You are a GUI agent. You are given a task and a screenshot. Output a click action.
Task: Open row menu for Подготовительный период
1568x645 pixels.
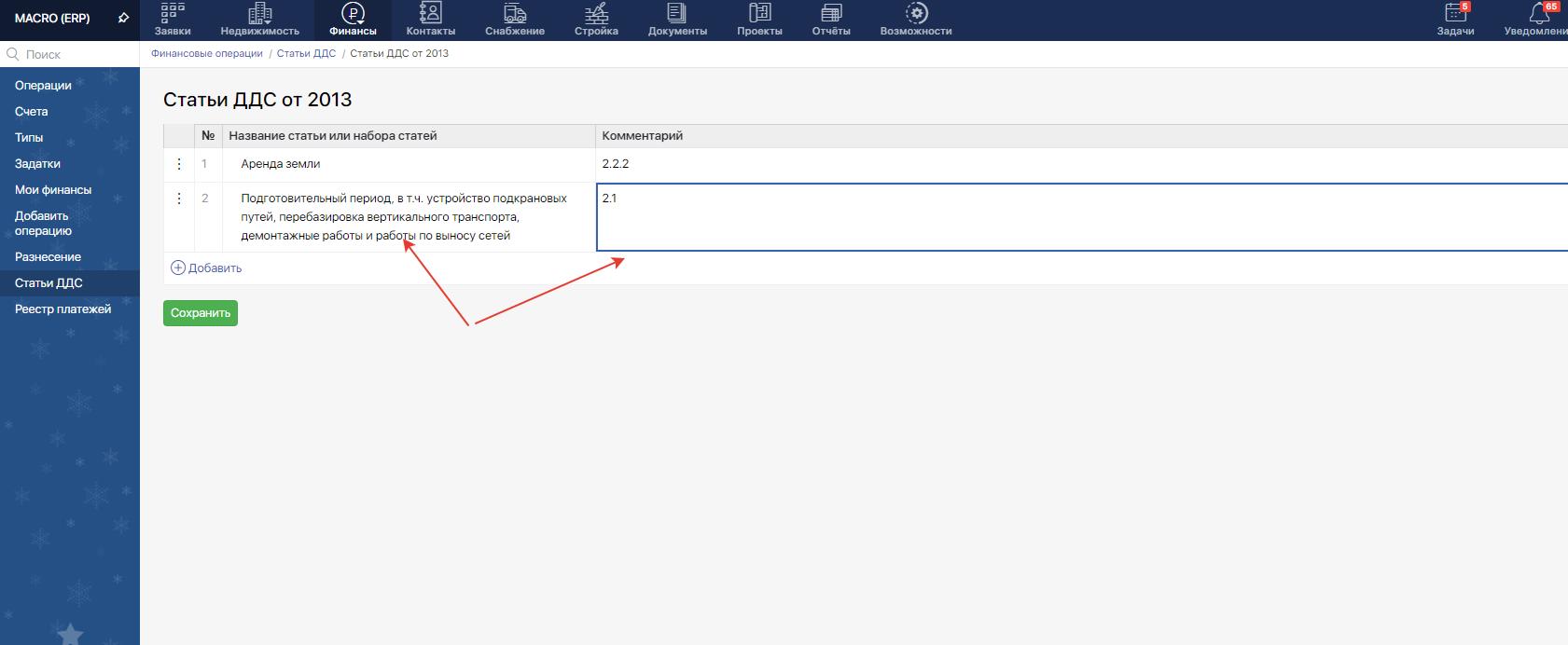(x=179, y=199)
